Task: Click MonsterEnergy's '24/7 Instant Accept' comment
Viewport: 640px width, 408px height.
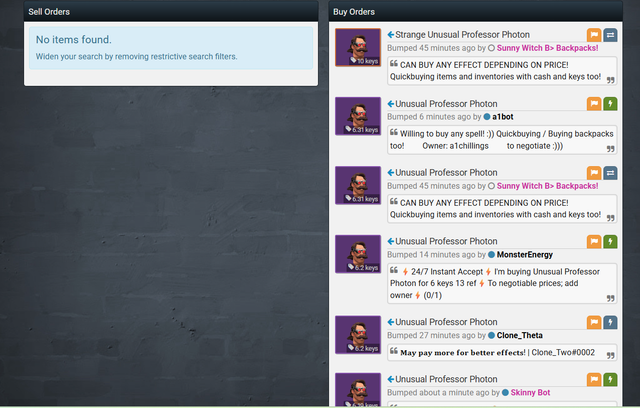Action: coord(502,284)
